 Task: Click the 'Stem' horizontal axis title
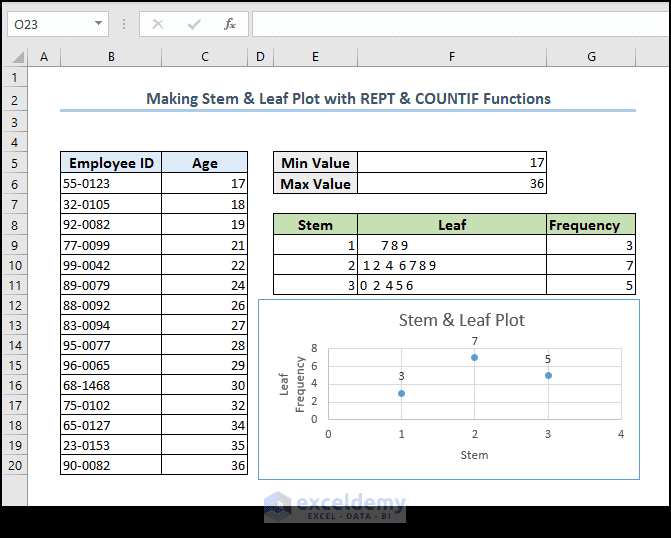pos(474,455)
